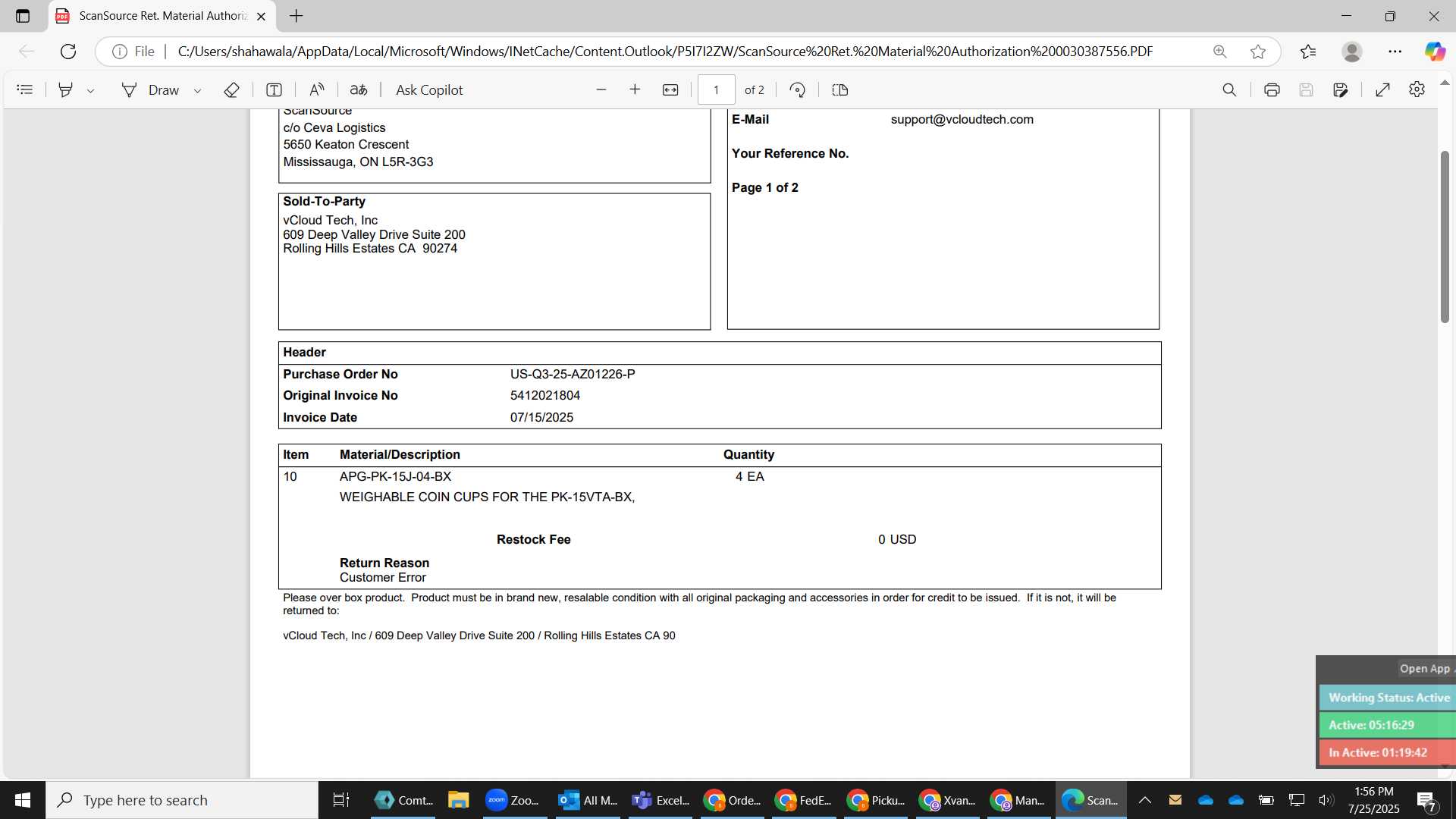Viewport: 1456px width, 819px height.
Task: Open Settings and more menu
Action: pyautogui.click(x=1395, y=52)
